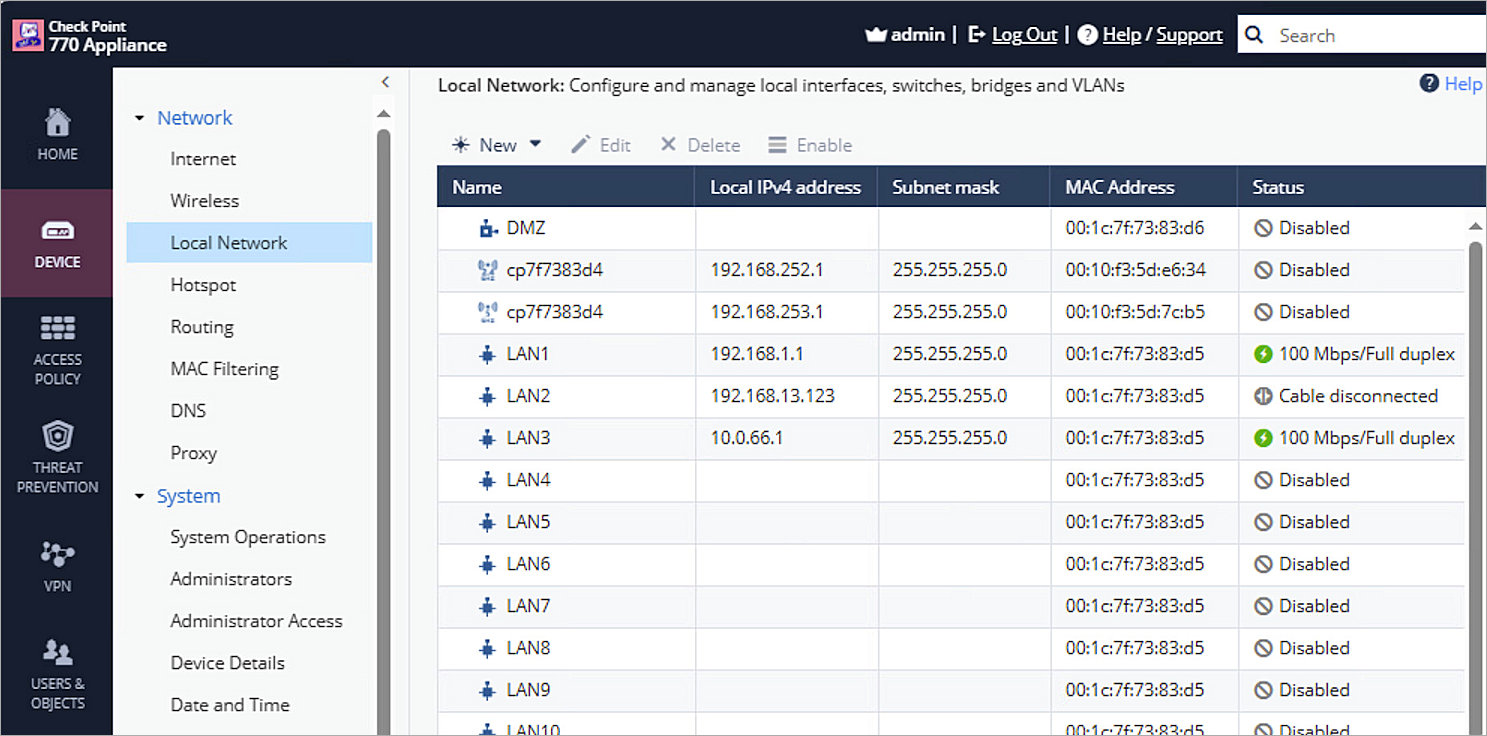The width and height of the screenshot is (1487, 736).
Task: Open the Wireless menu item
Action: 204,201
